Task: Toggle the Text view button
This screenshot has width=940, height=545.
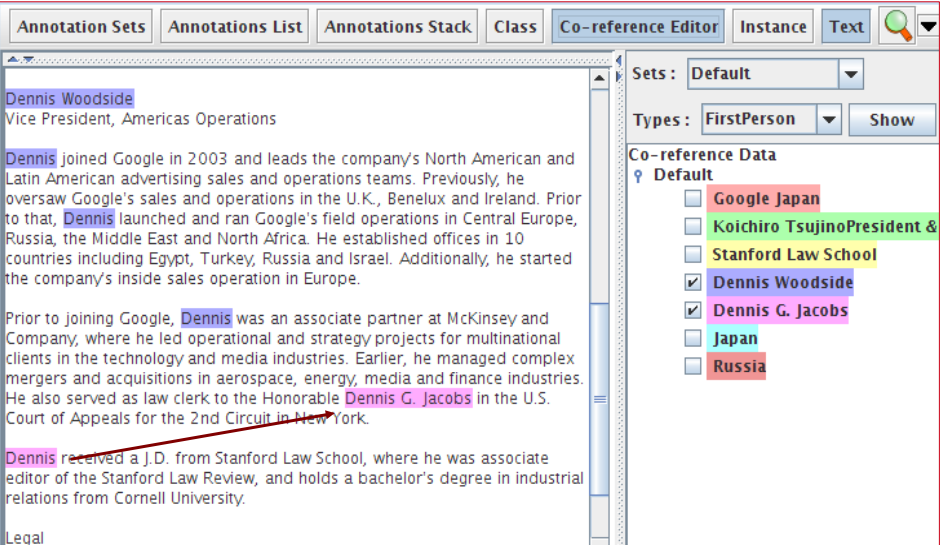Action: (x=846, y=27)
